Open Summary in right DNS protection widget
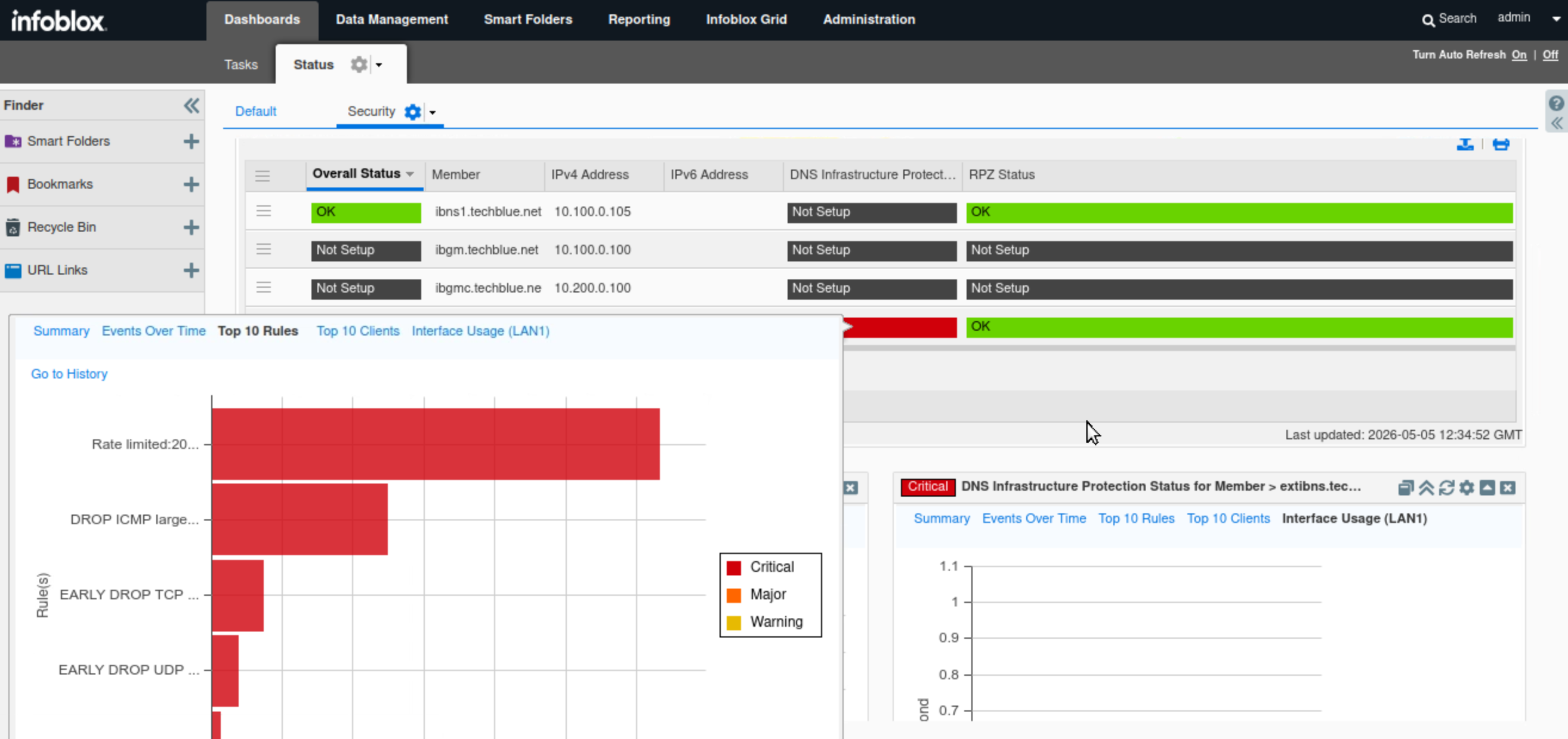This screenshot has width=1568, height=739. click(x=942, y=518)
